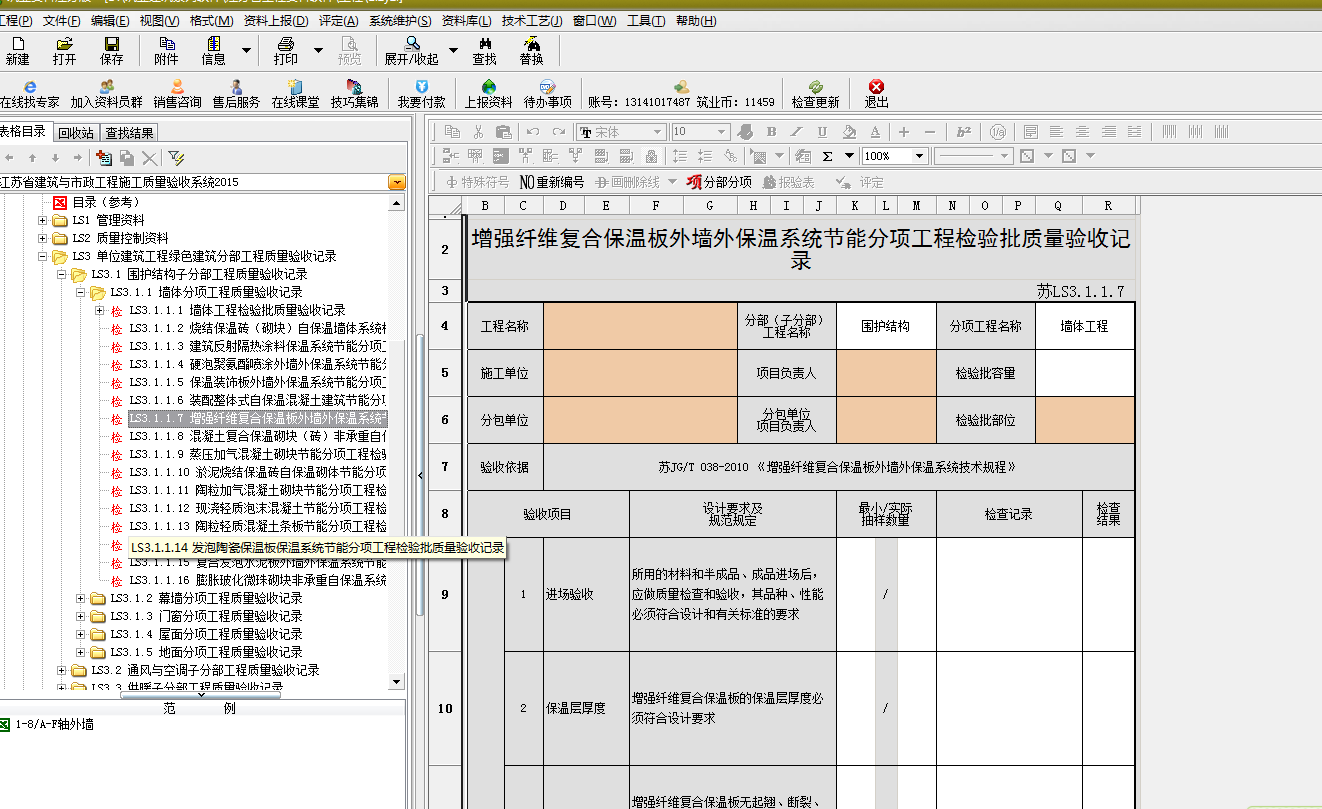The image size is (1322, 809).
Task: Click the 在线找专家 icon
Action: point(30,94)
